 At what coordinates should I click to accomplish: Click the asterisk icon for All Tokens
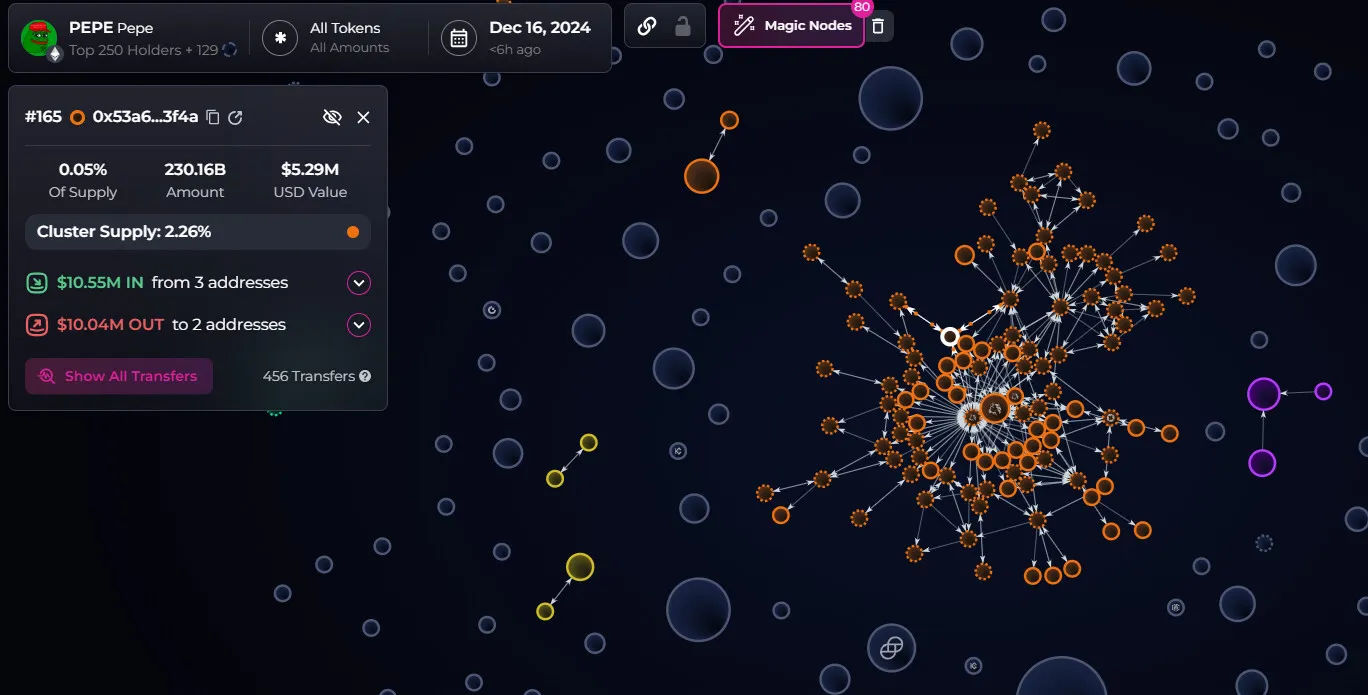(x=280, y=38)
